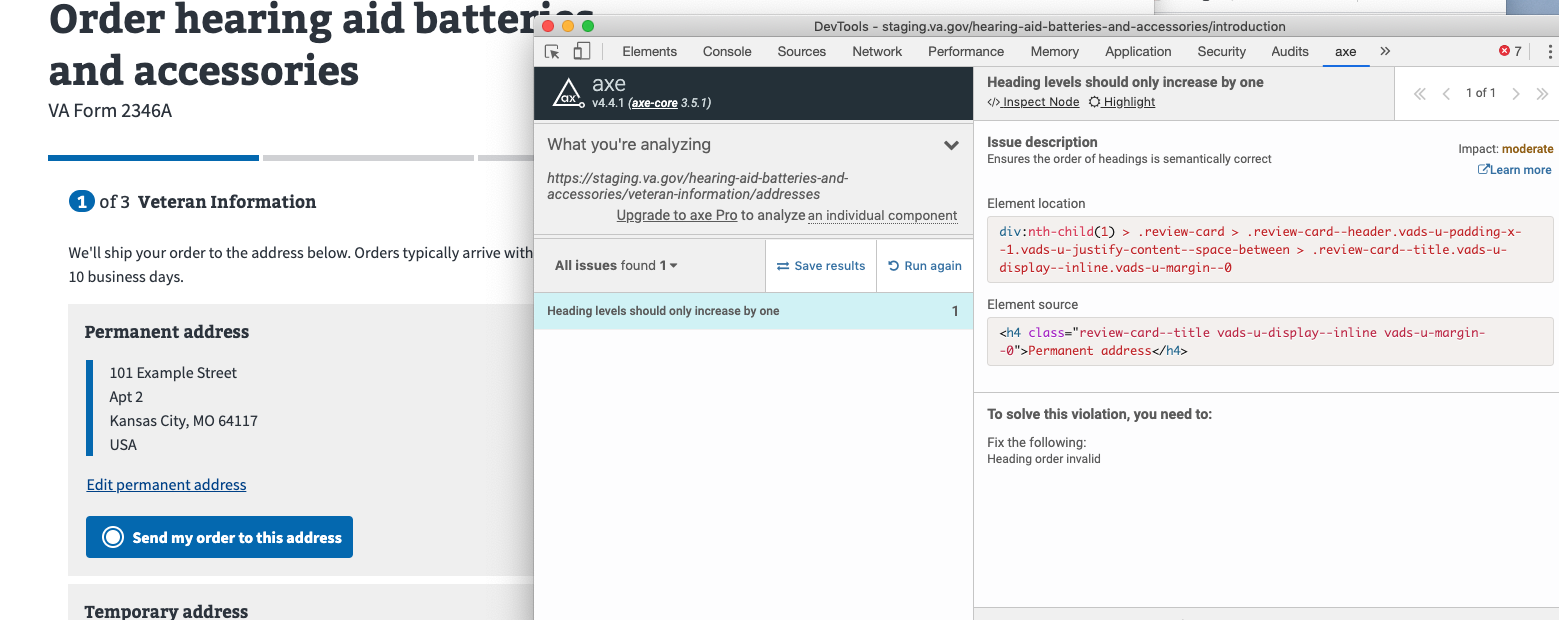The height and width of the screenshot is (620, 1559).
Task: Click Edit permanent address link
Action: tap(166, 485)
